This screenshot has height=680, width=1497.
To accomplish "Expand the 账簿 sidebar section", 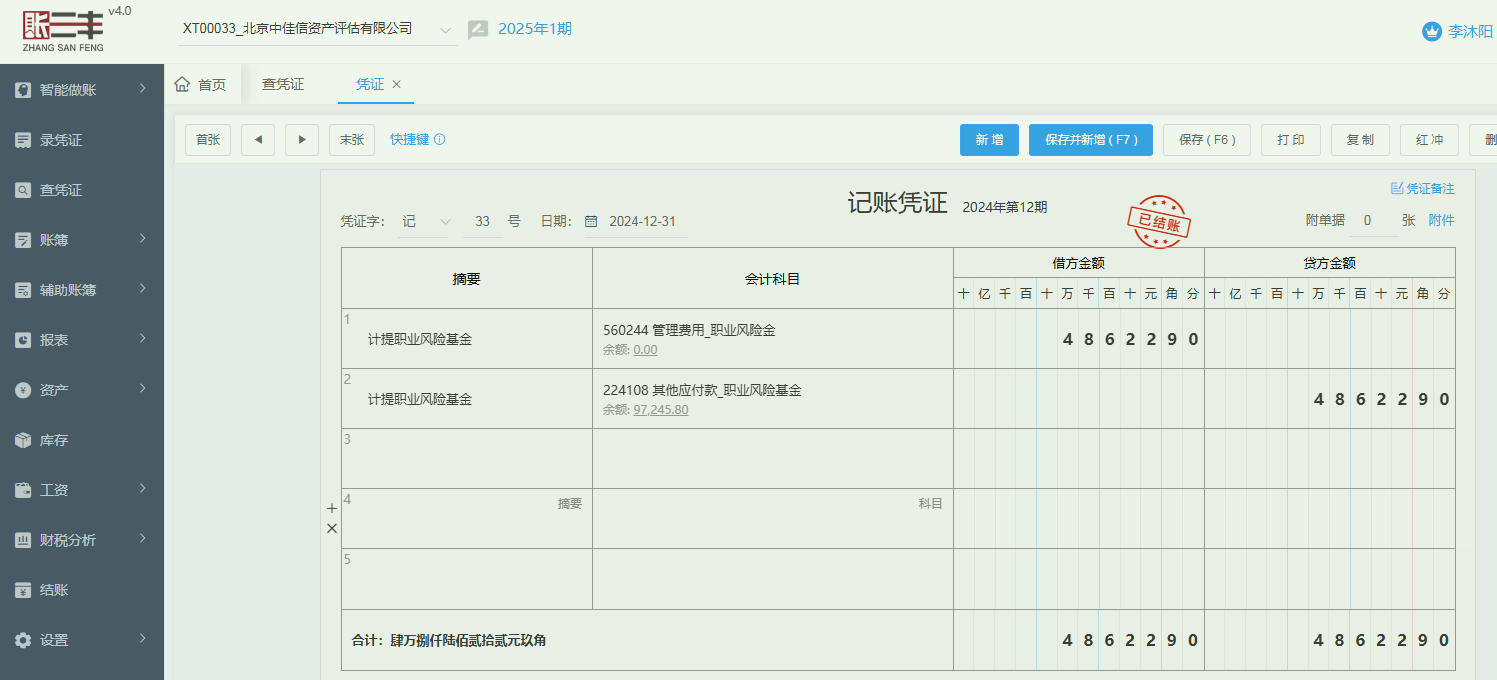I will pos(82,240).
